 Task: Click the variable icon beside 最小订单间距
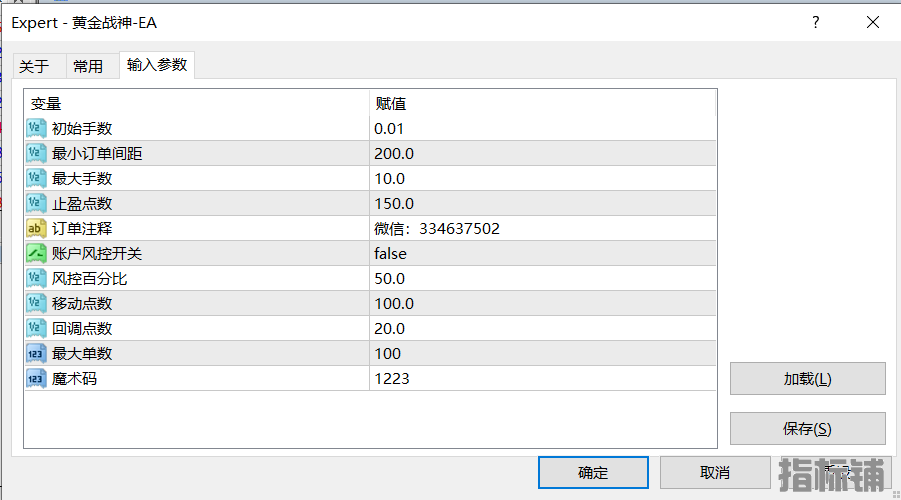click(36, 153)
